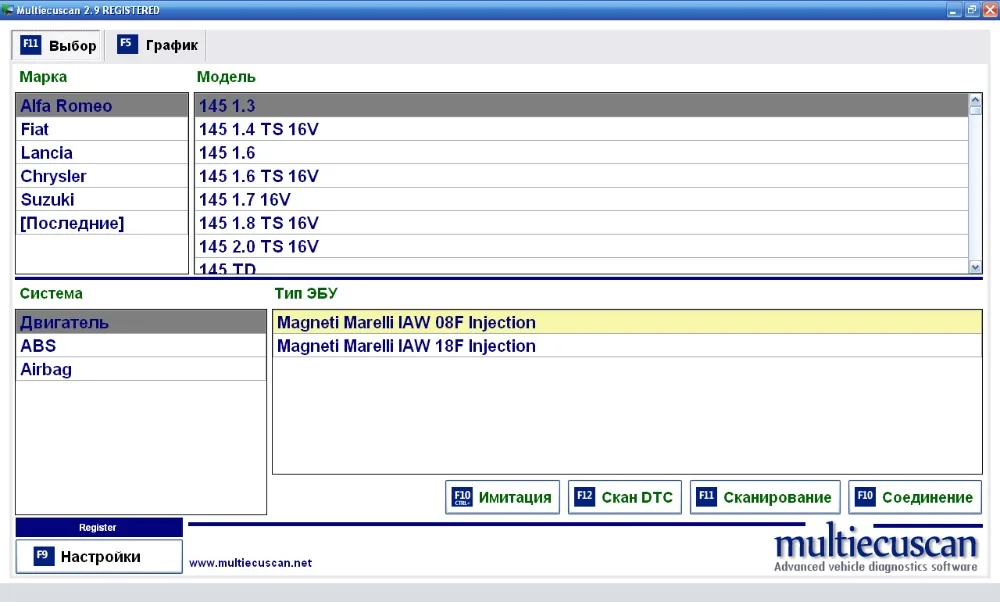Click the F12 icon on Скан DTC

tap(585, 497)
